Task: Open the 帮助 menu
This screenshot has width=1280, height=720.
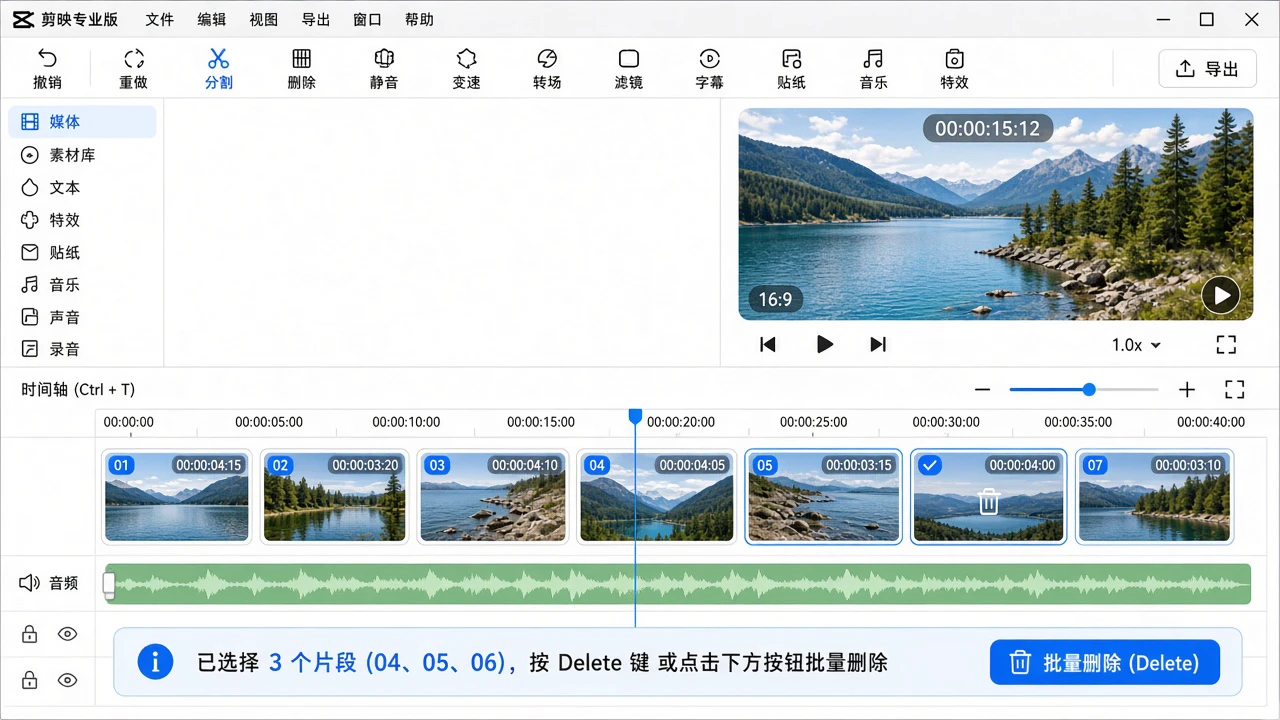Action: click(420, 20)
